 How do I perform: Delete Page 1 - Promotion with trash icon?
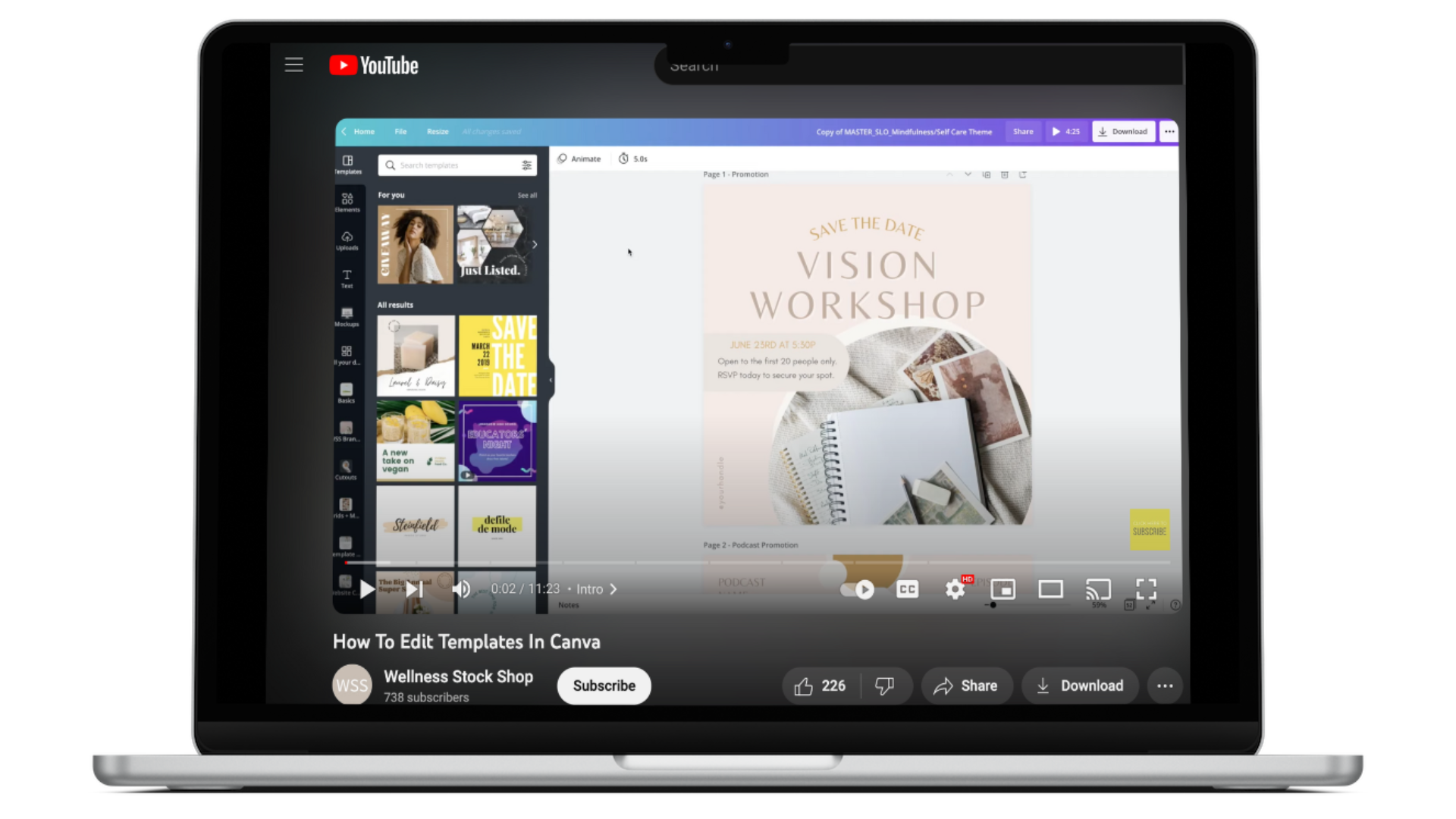[1005, 174]
